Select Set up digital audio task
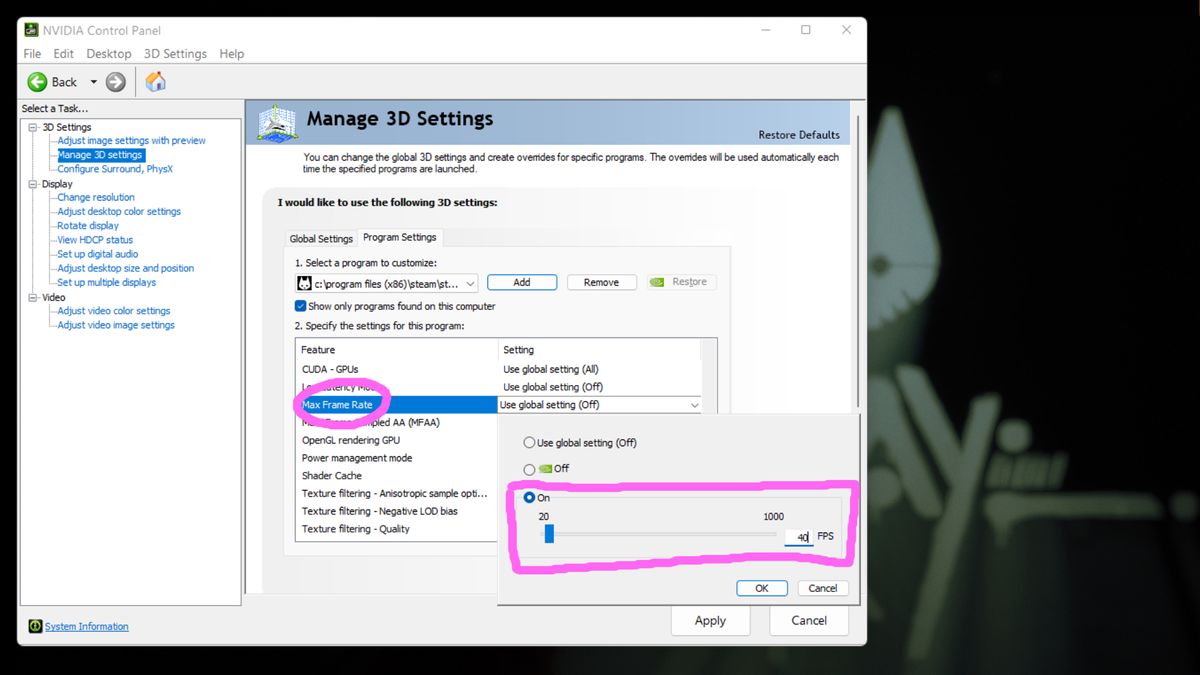 (98, 254)
